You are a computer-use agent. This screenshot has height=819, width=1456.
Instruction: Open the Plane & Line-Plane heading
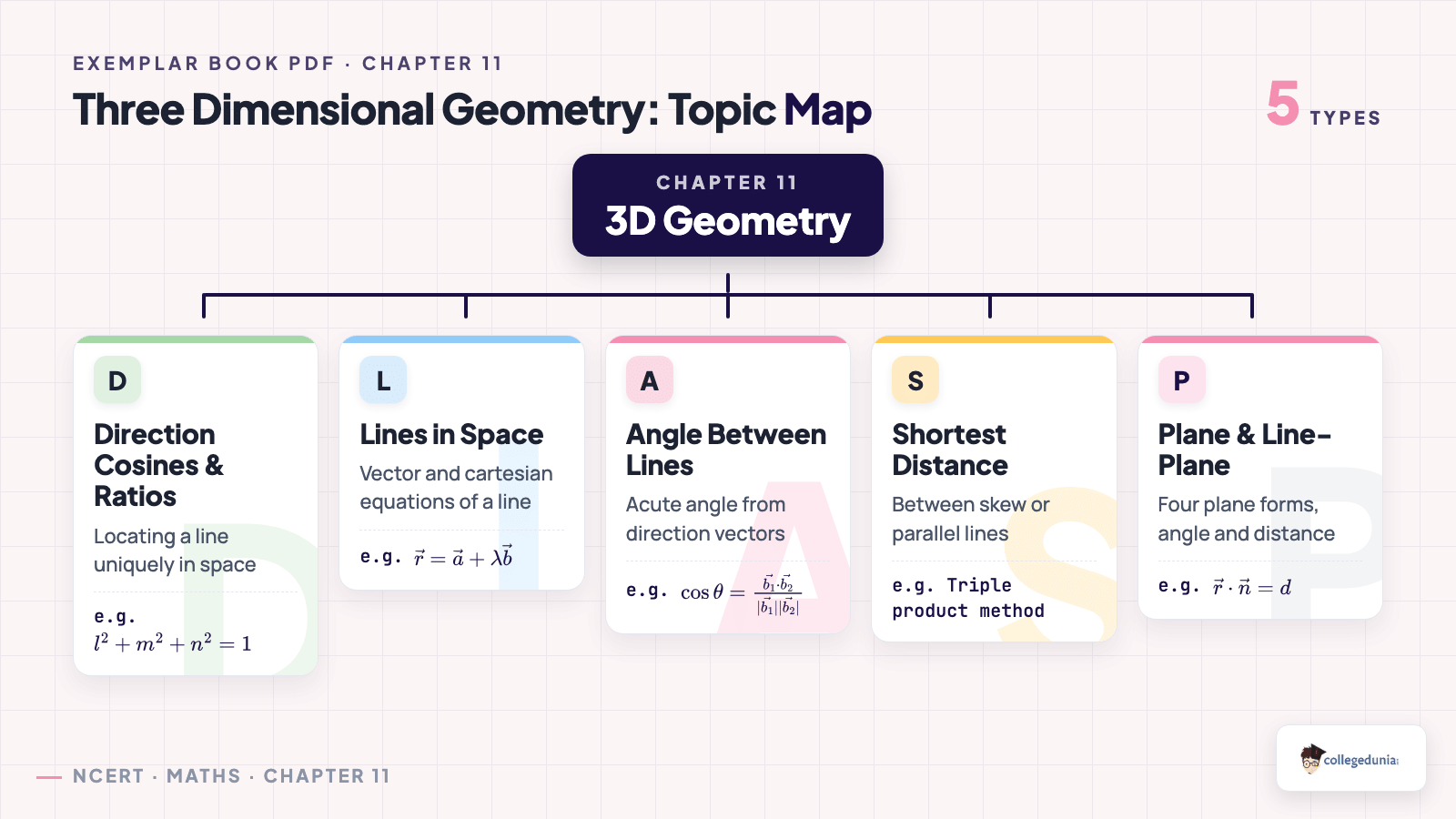pos(1244,450)
